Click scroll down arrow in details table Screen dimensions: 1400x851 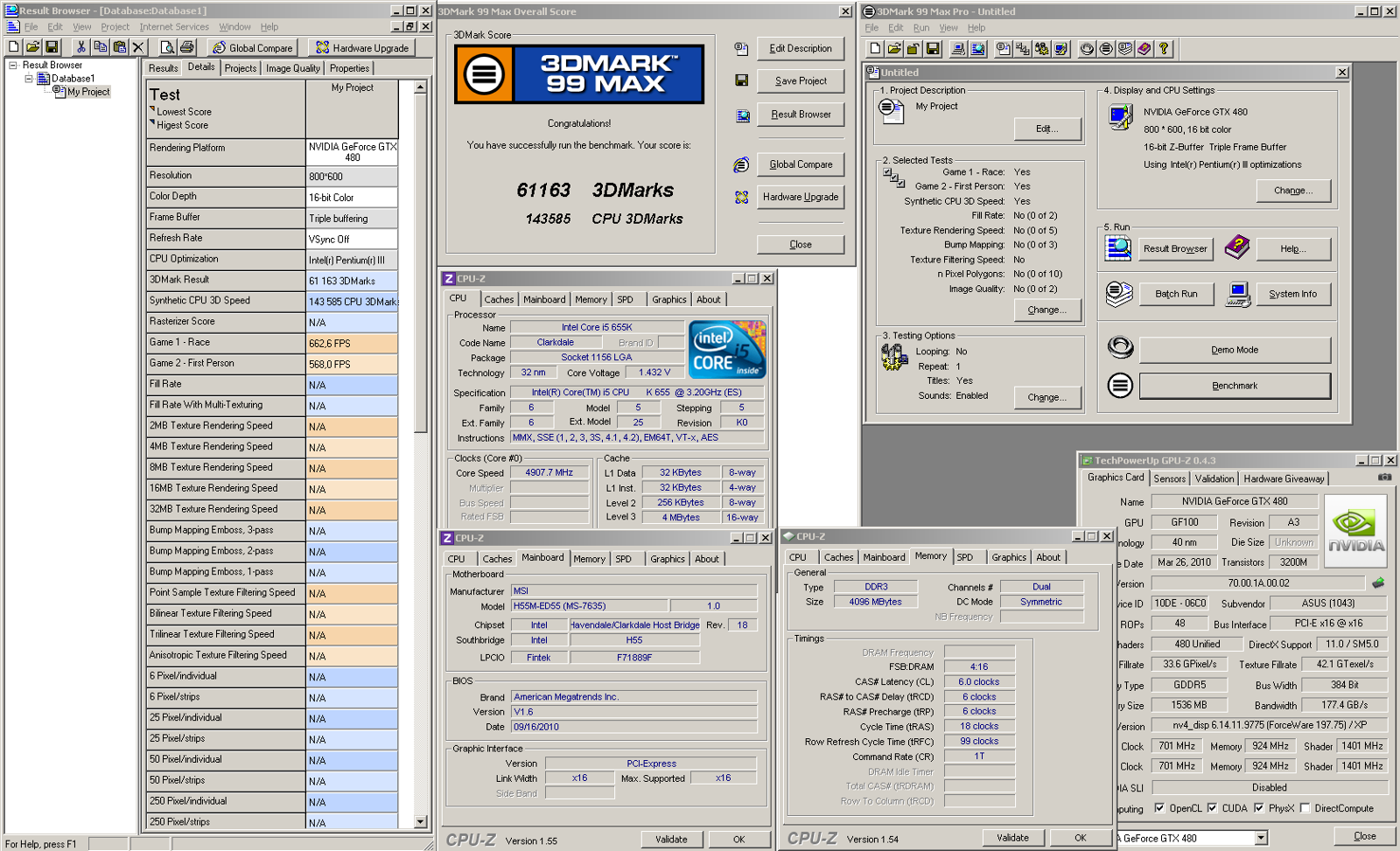[421, 821]
